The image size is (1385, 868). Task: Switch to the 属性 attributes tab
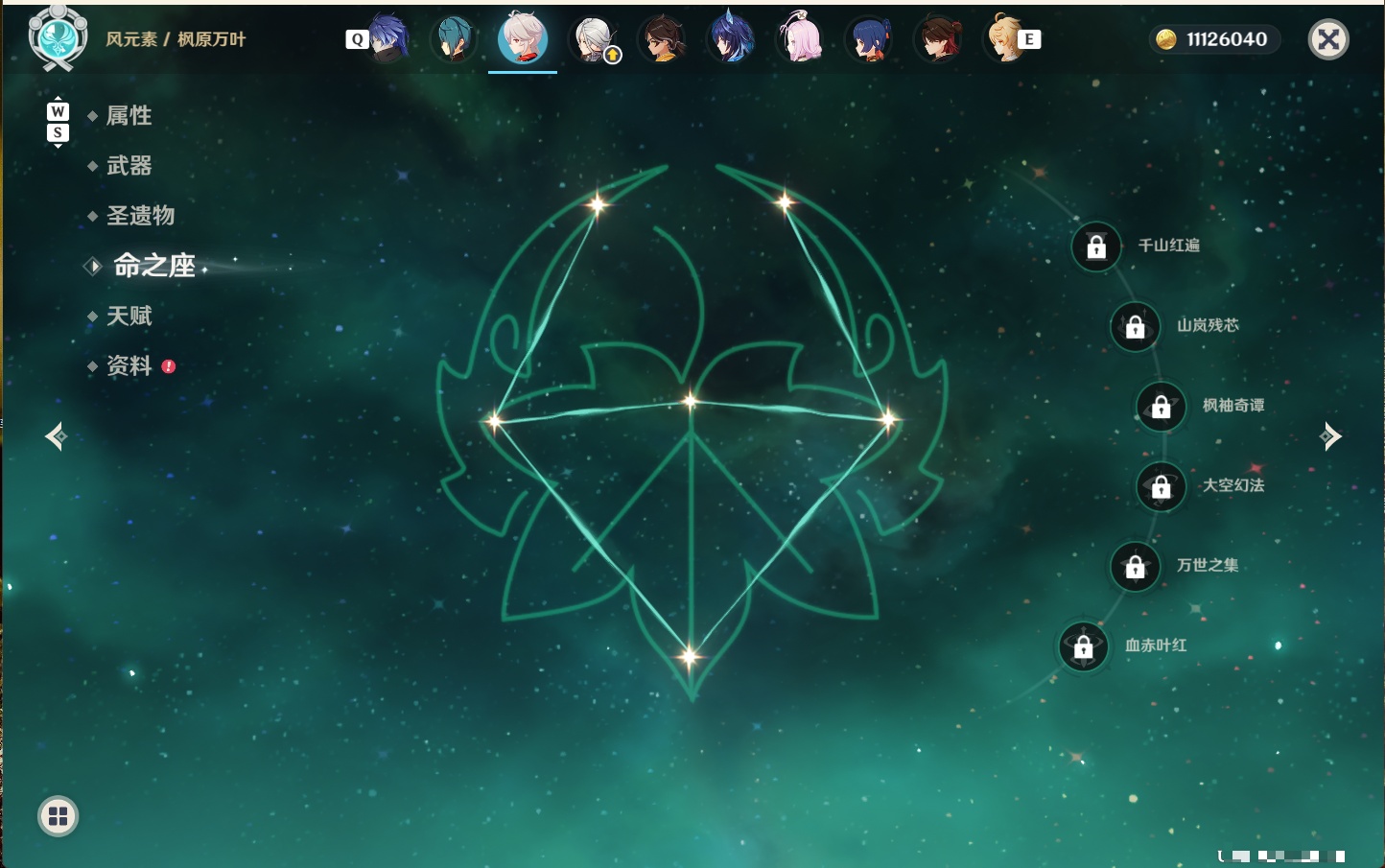click(x=129, y=116)
